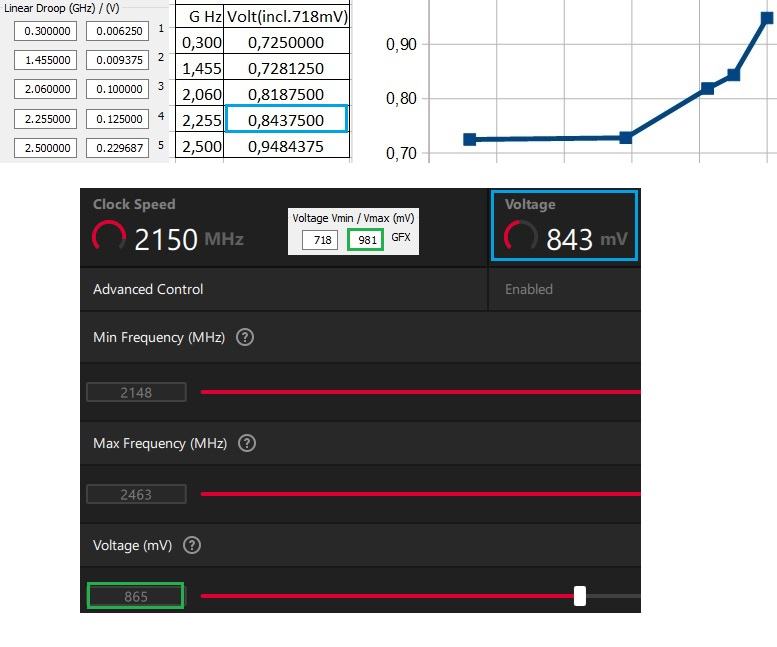Select the G Hz column header cell
The image size is (777, 647).
pos(199,16)
